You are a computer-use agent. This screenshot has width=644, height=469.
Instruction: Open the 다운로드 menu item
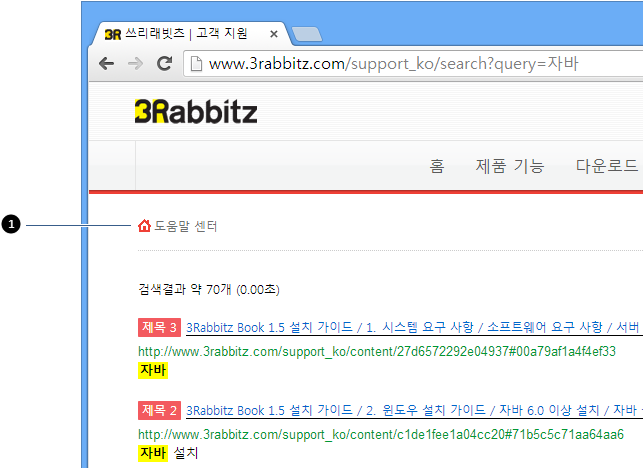point(607,166)
